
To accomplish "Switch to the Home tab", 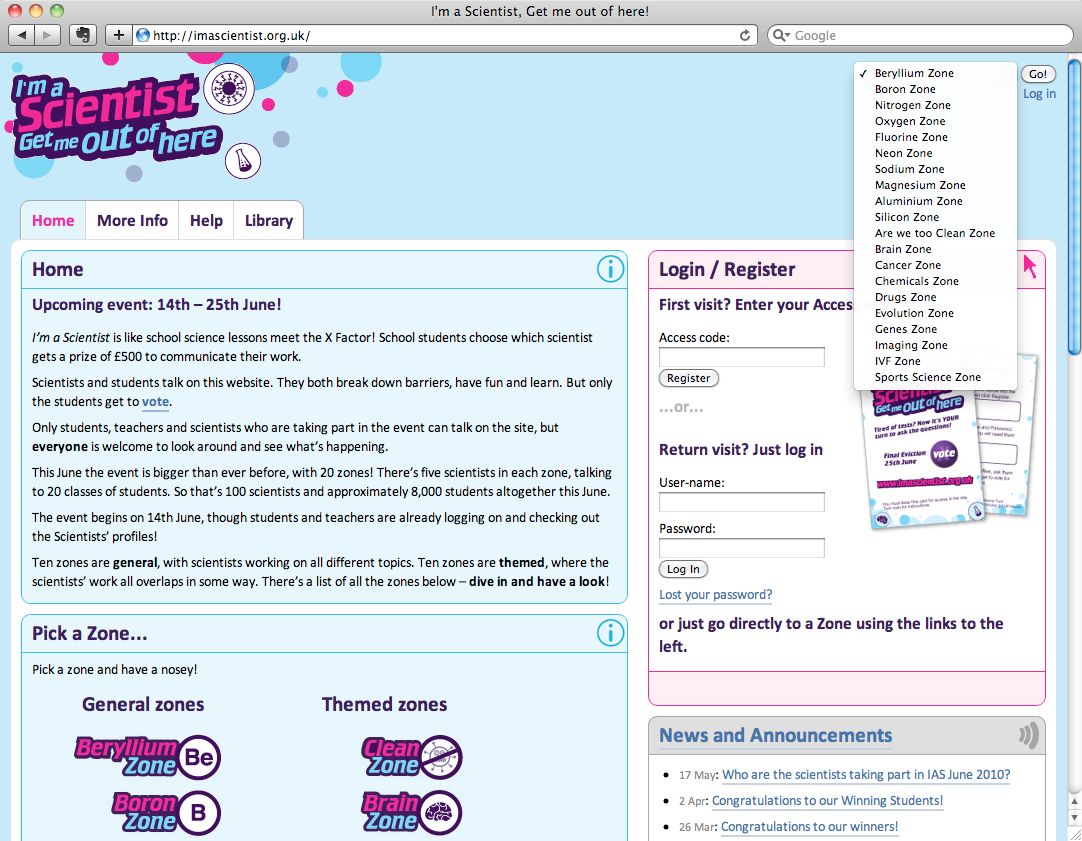I will [53, 220].
